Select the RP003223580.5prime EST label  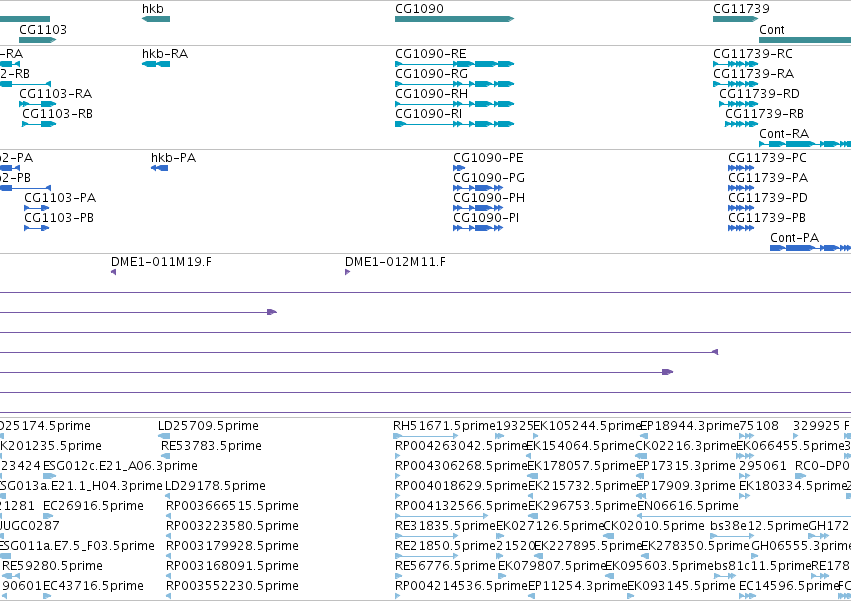232,526
